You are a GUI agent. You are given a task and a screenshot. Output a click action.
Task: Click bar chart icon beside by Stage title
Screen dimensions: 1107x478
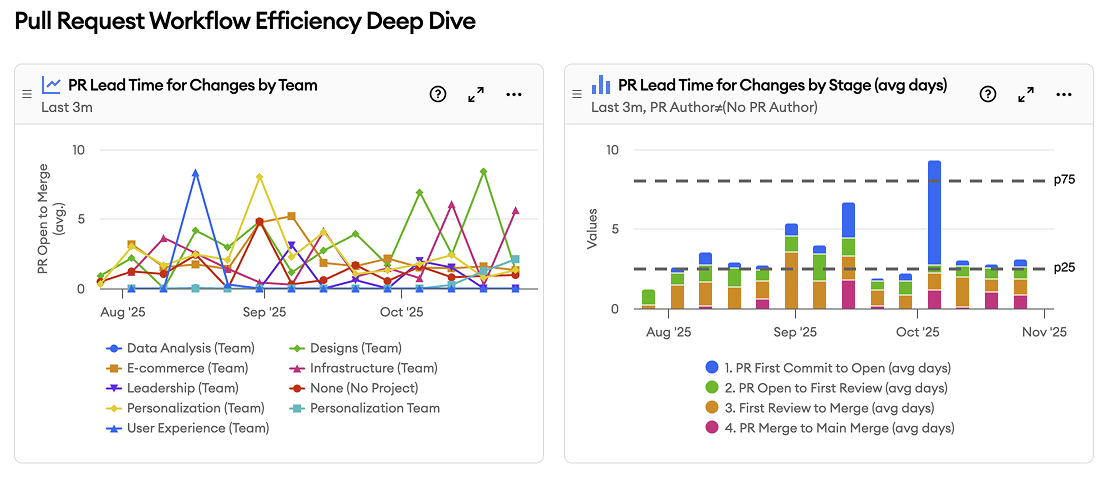point(601,85)
